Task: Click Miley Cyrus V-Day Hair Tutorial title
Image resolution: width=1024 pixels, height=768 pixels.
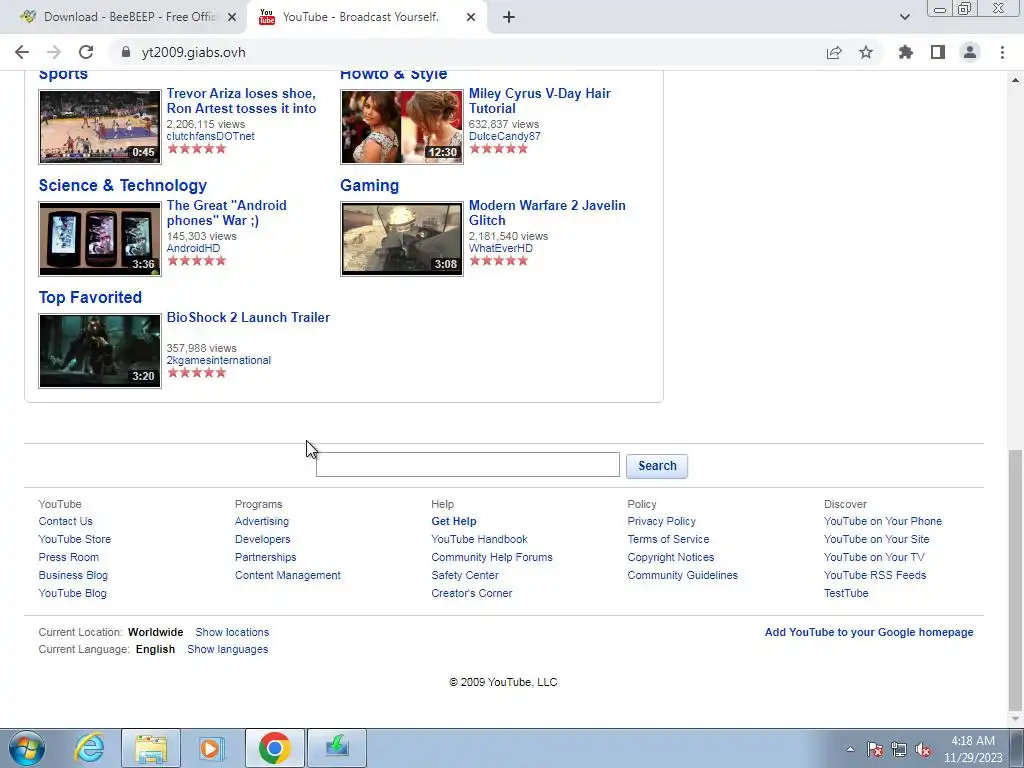Action: tap(539, 101)
